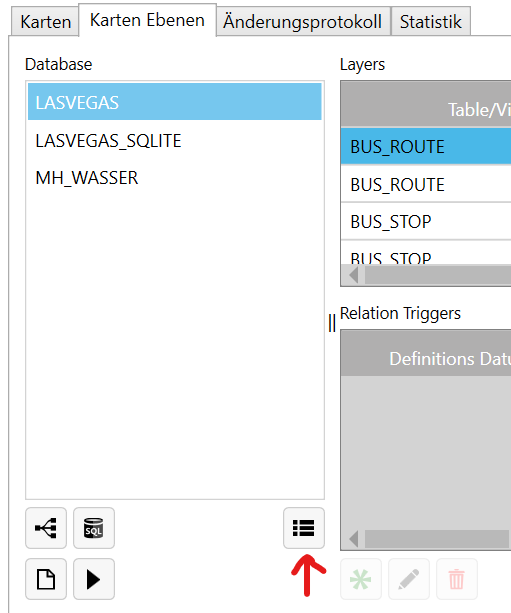Viewport: 511px width, 613px height.
Task: Click the black play arrow button
Action: point(94,579)
